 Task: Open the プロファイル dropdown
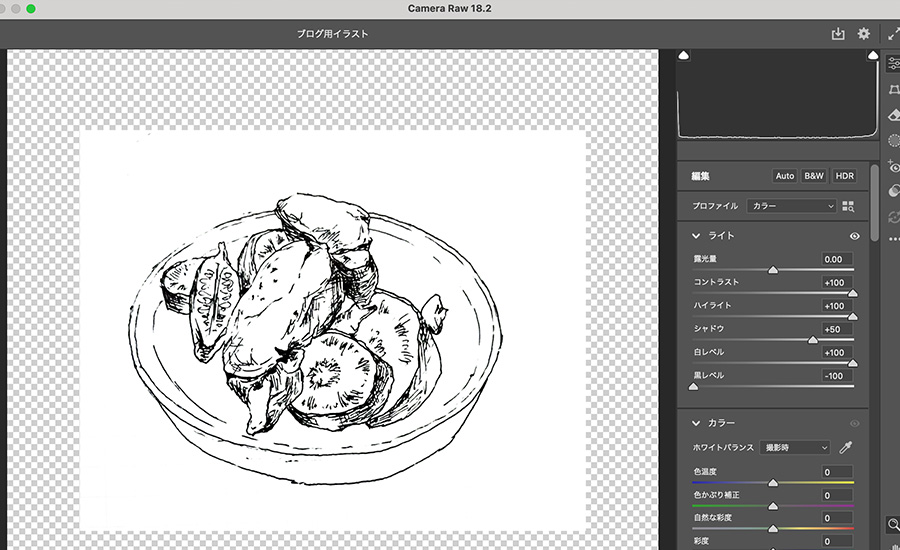pos(791,206)
